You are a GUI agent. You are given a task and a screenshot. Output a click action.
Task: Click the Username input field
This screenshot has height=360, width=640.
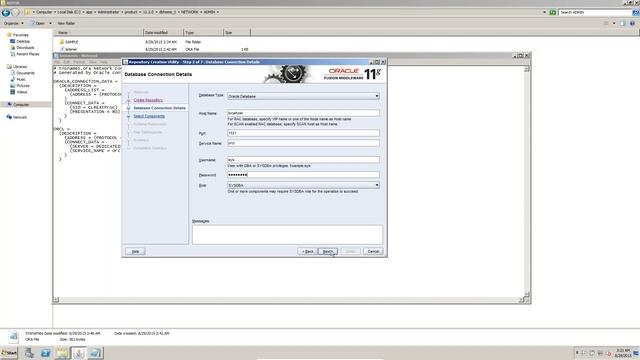[303, 160]
